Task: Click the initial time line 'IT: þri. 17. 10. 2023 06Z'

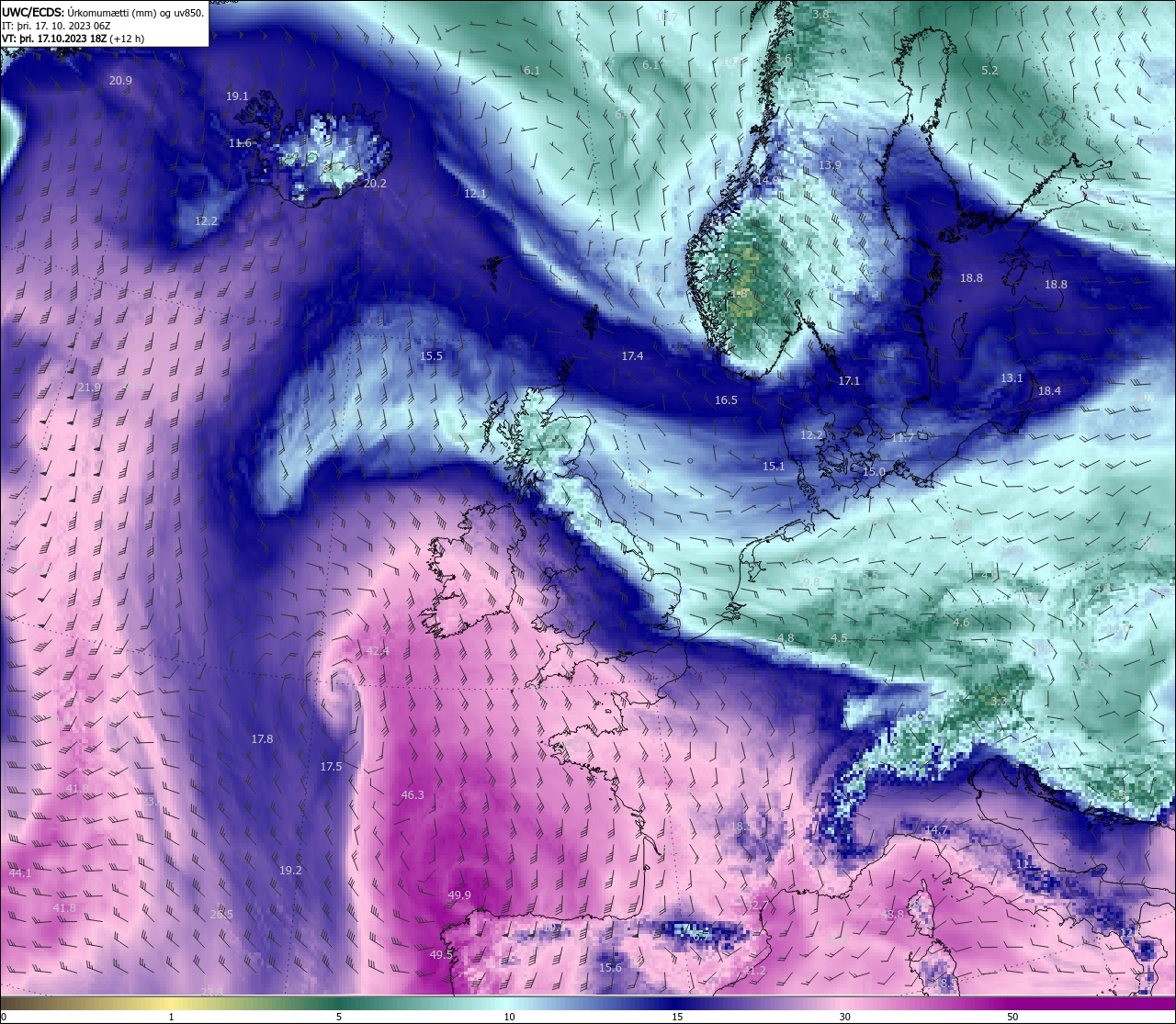Action: coord(58,26)
